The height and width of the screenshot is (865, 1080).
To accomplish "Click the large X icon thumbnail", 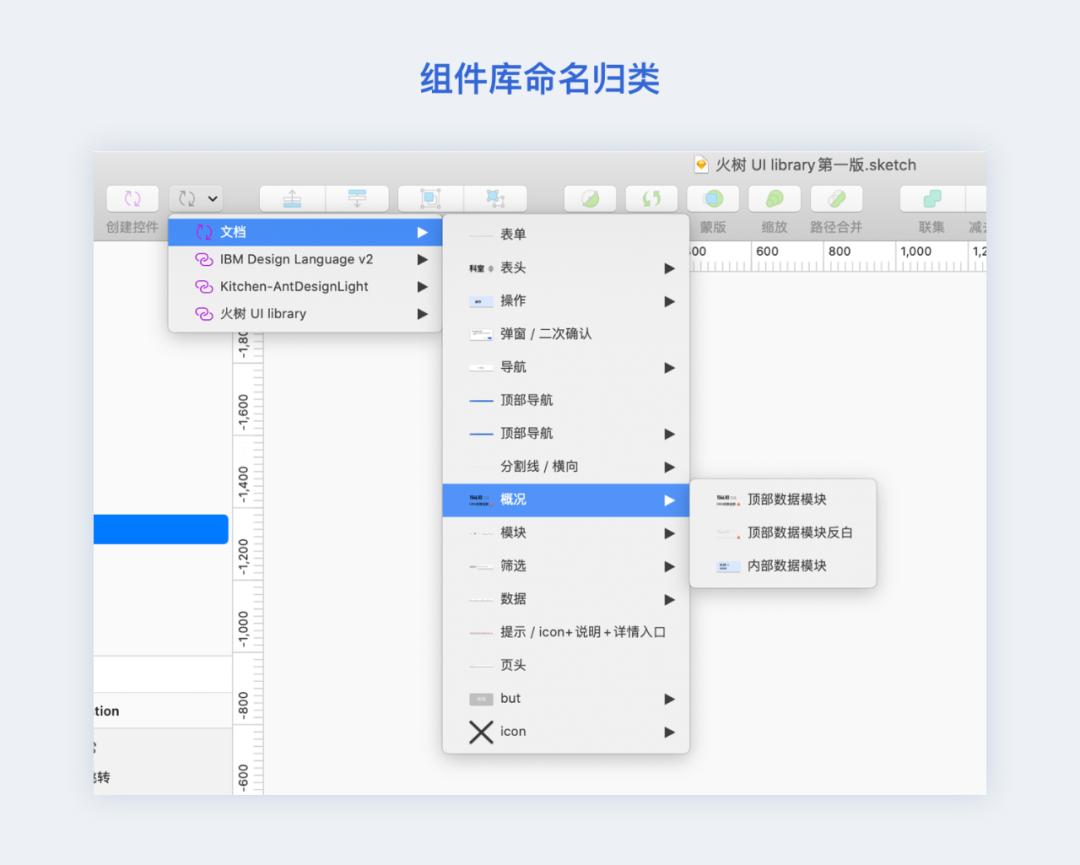I will click(x=481, y=732).
